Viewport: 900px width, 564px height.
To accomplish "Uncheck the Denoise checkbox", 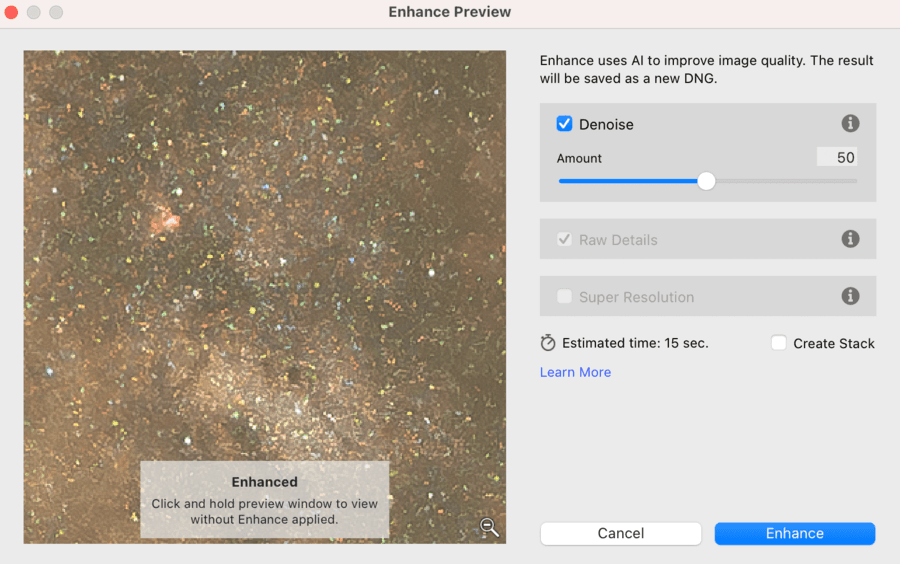I will [x=565, y=124].
